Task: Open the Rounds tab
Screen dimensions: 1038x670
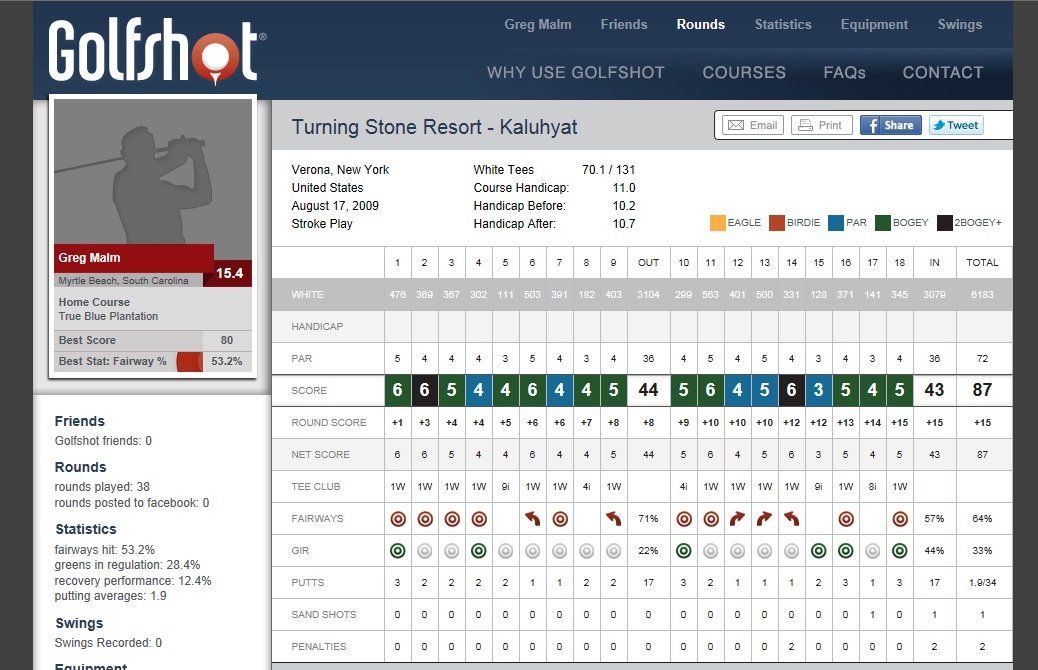Action: click(700, 24)
